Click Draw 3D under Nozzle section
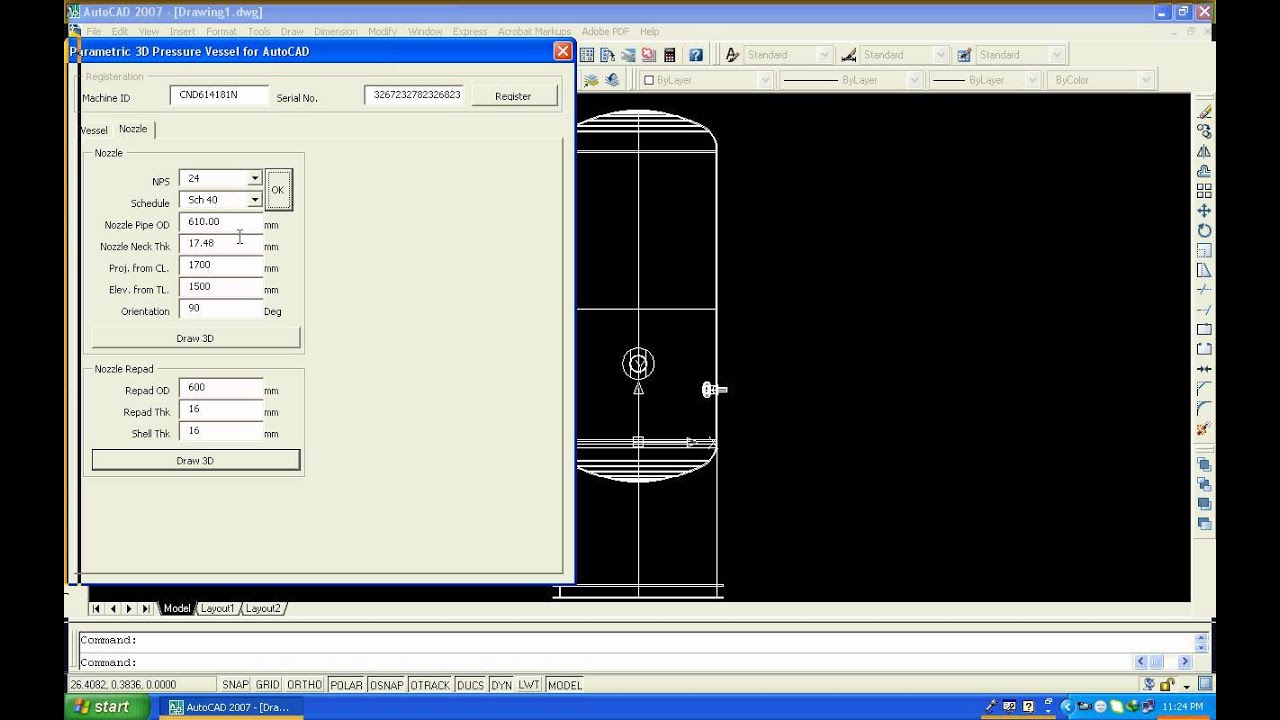1280x720 pixels. 195,338
